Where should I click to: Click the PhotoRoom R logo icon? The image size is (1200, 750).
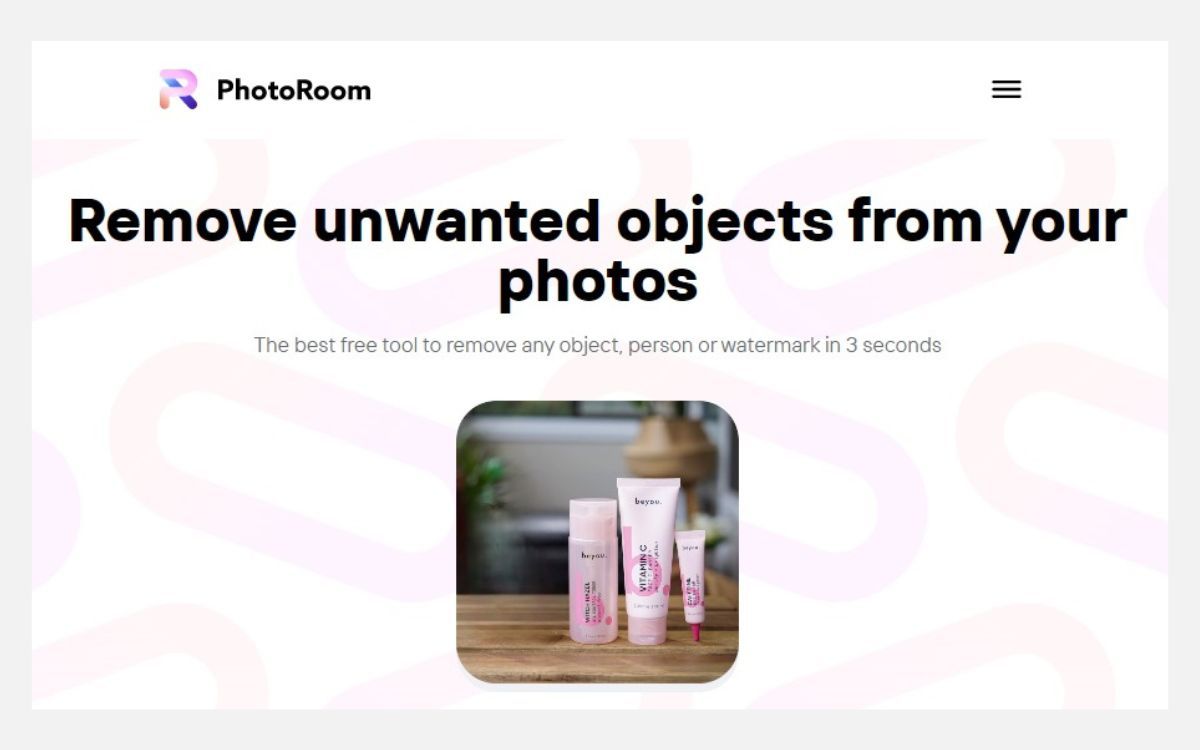178,89
